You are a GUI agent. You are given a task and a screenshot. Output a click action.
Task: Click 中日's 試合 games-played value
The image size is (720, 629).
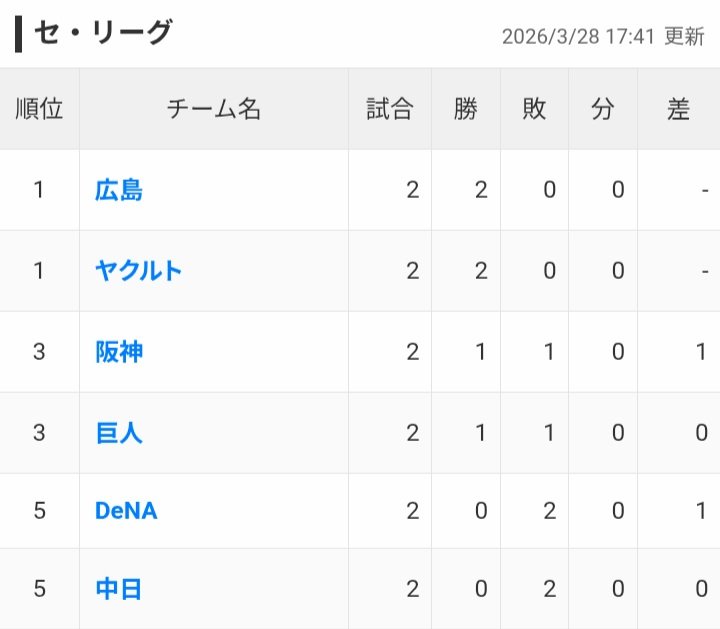413,590
